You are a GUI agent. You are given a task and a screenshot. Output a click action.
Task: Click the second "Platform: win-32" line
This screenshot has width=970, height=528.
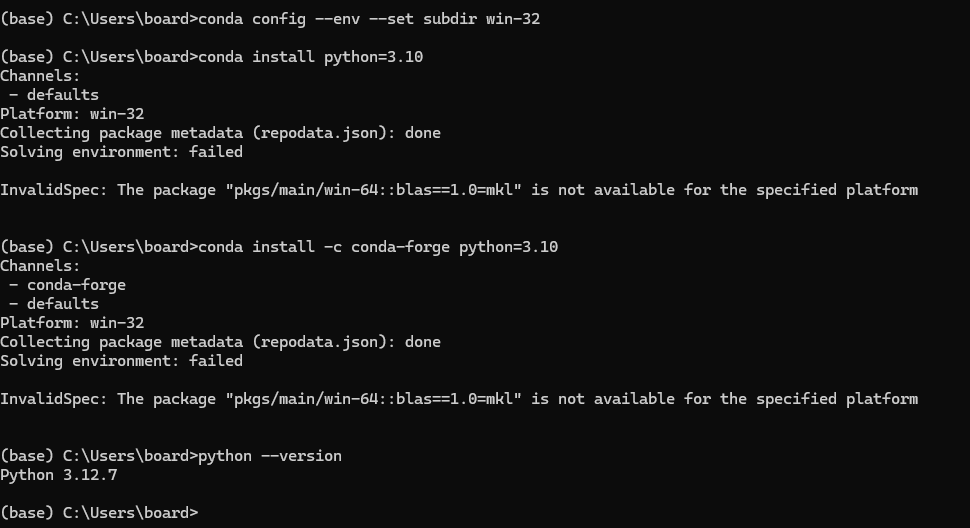(72, 323)
